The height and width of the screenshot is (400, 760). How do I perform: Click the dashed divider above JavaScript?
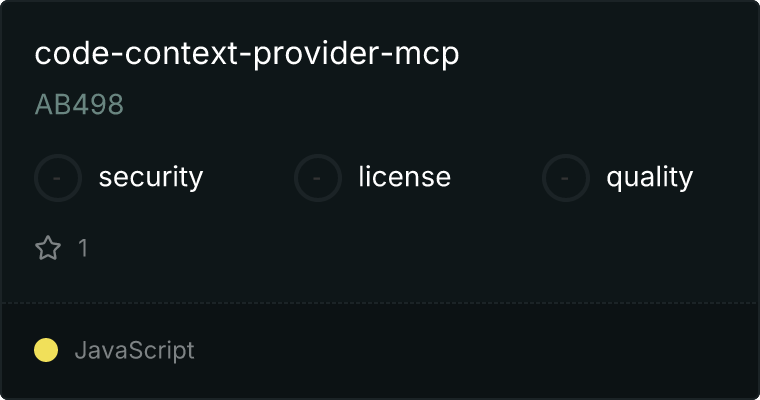380,303
